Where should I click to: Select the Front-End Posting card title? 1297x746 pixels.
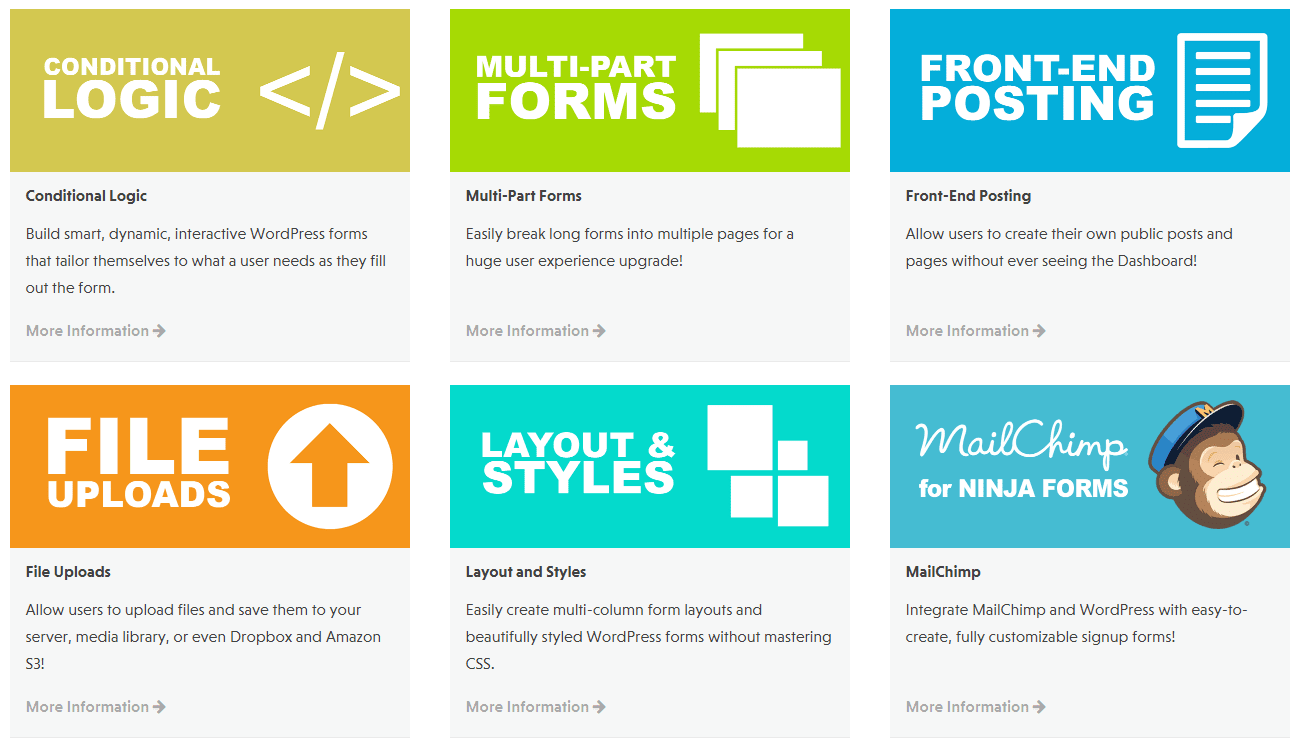(x=968, y=196)
